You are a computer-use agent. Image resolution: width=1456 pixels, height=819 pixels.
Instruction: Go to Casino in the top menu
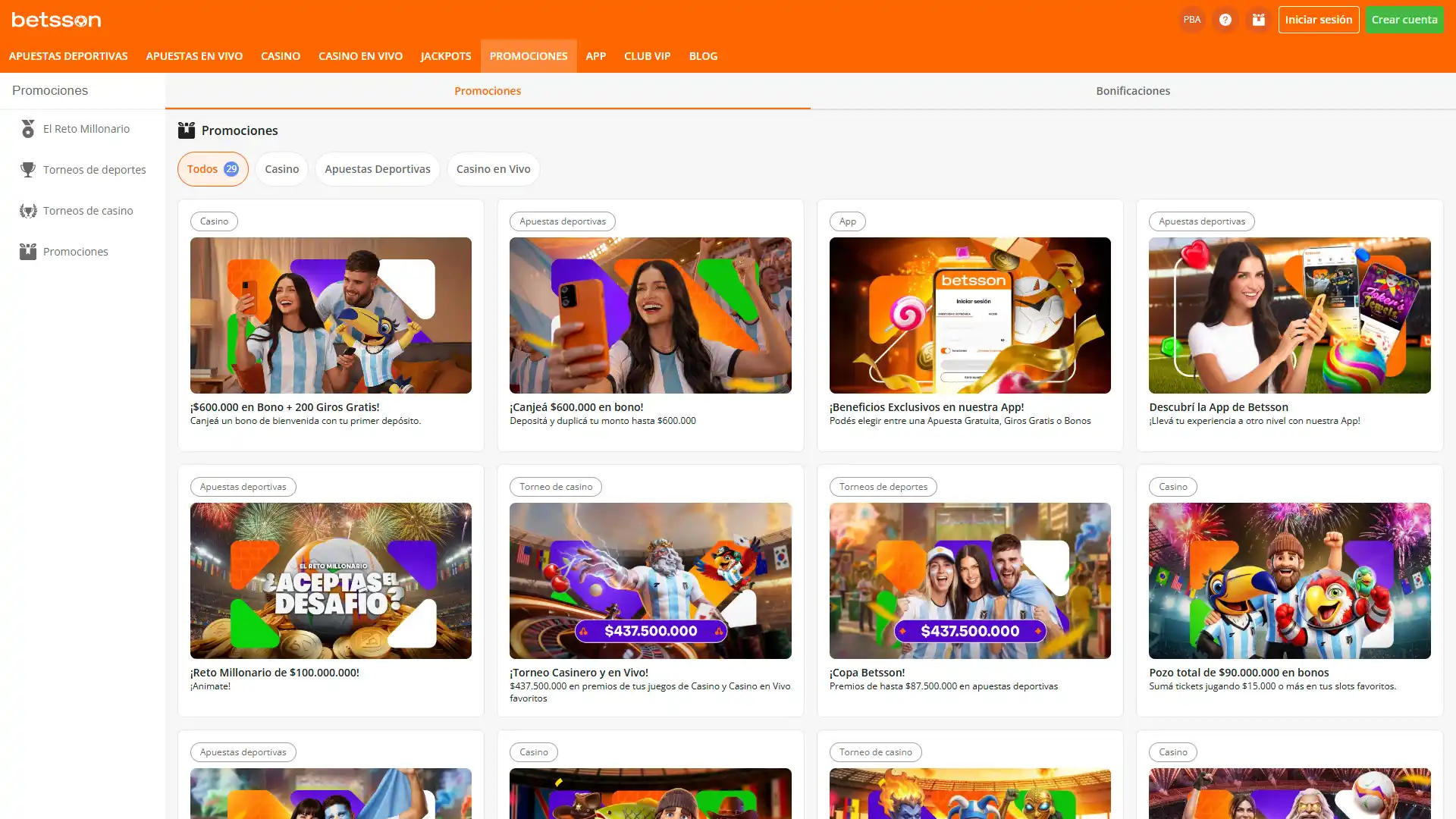point(281,56)
